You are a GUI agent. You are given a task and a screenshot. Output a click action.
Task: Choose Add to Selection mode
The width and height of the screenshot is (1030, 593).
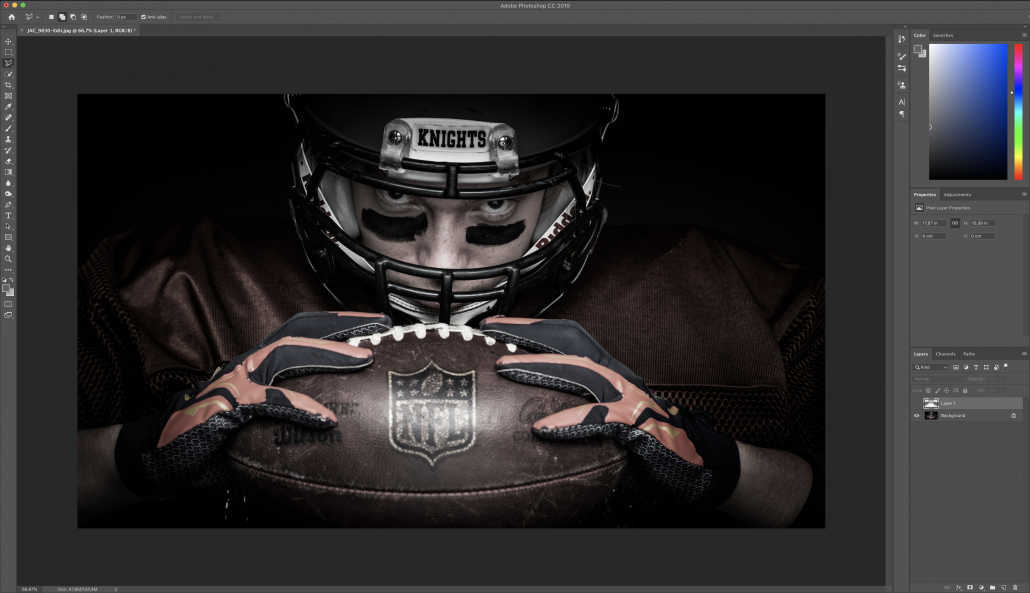click(62, 17)
